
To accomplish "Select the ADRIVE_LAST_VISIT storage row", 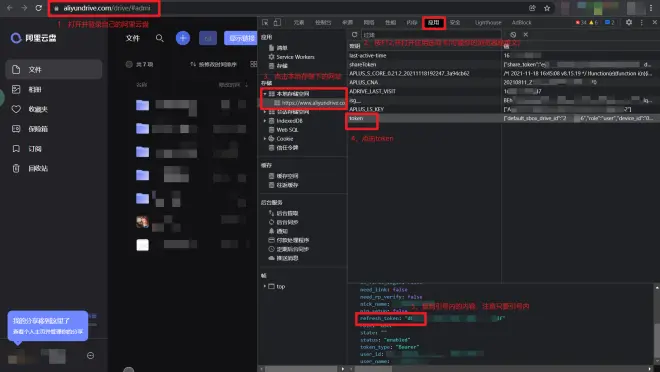I will [503, 91].
